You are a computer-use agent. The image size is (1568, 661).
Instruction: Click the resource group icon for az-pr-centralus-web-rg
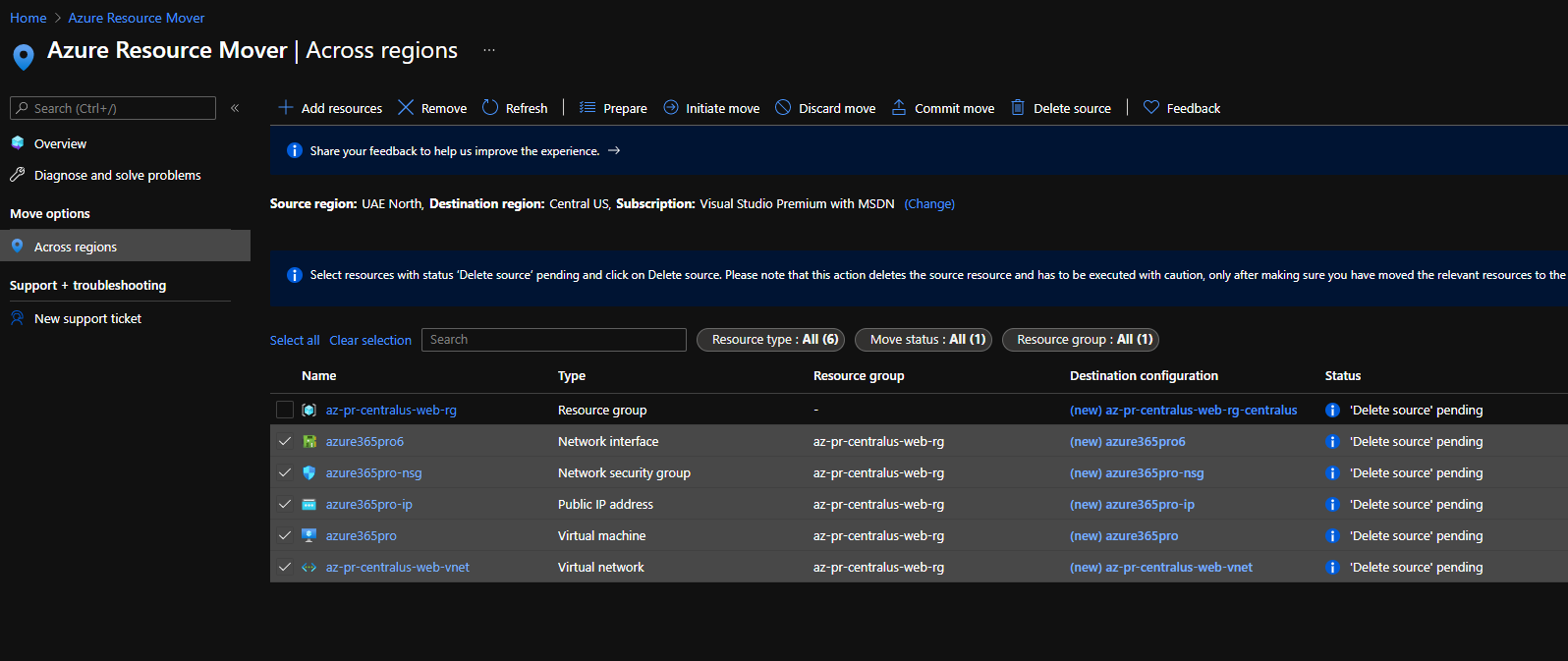pos(309,410)
